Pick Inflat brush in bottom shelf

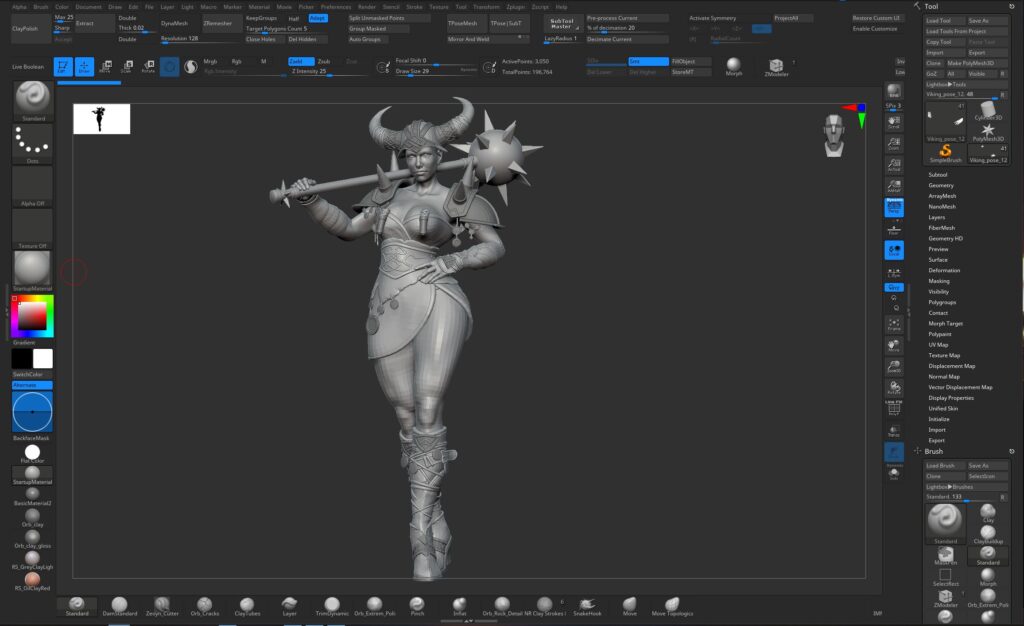coord(460,606)
